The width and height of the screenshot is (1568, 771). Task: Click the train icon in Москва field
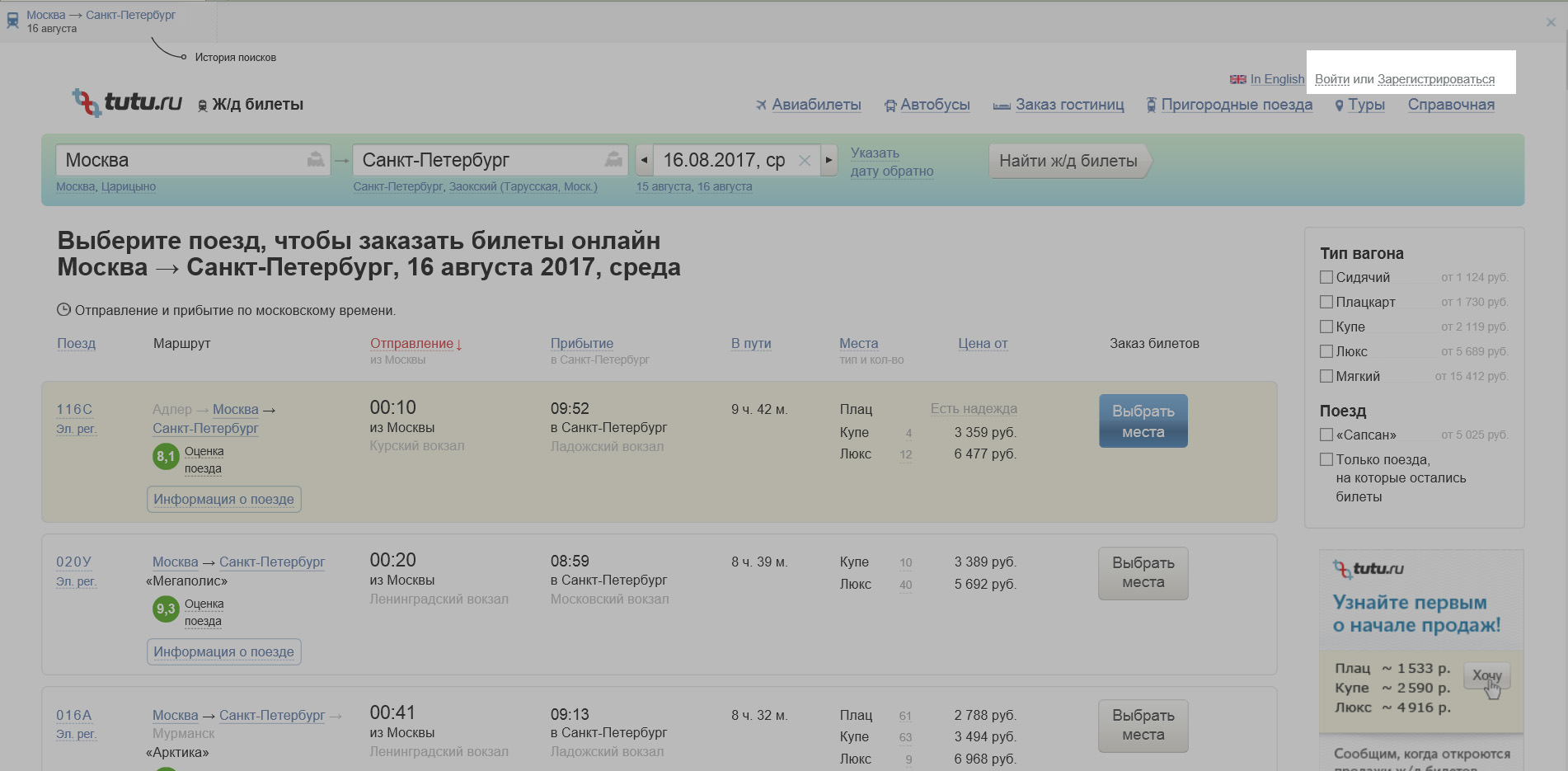pos(315,160)
